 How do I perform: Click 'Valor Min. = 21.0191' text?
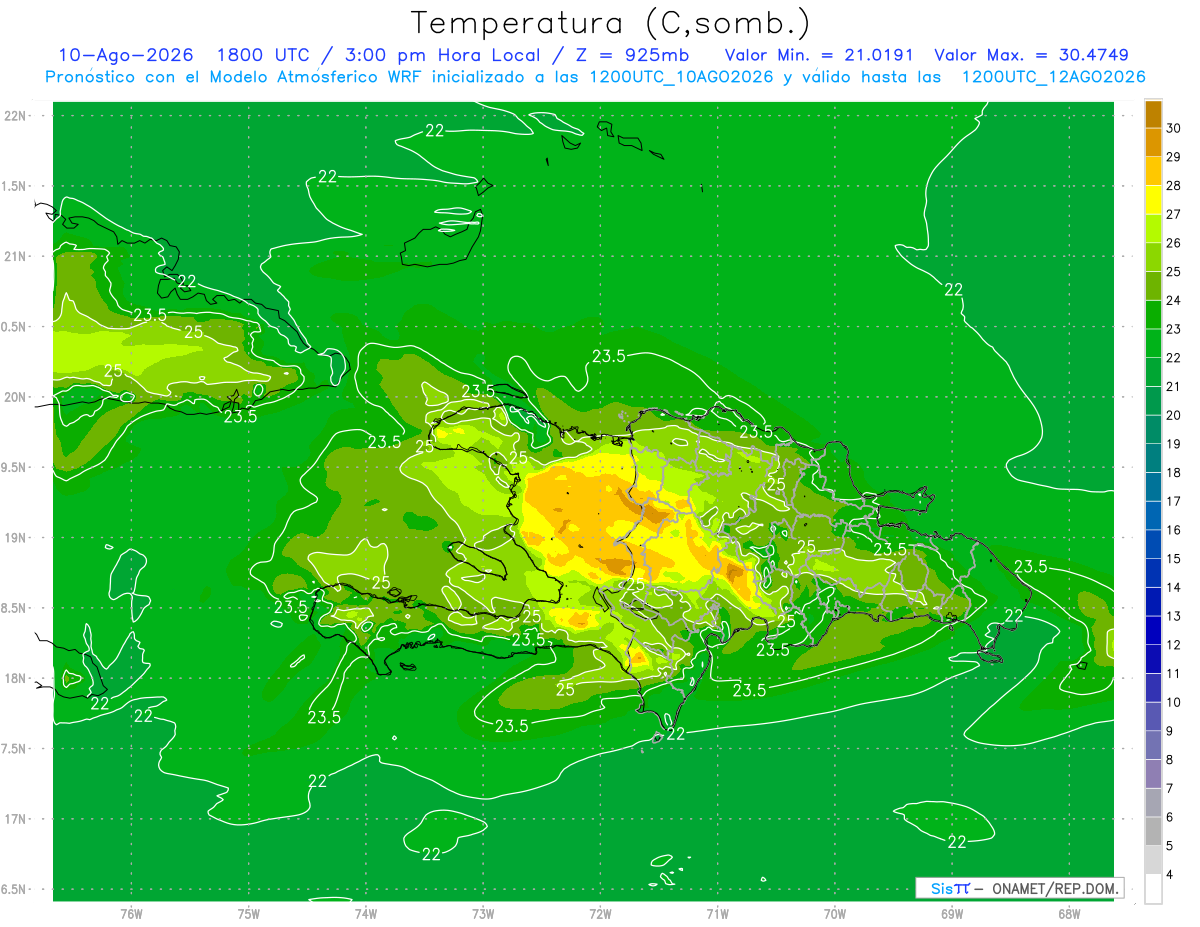[819, 56]
